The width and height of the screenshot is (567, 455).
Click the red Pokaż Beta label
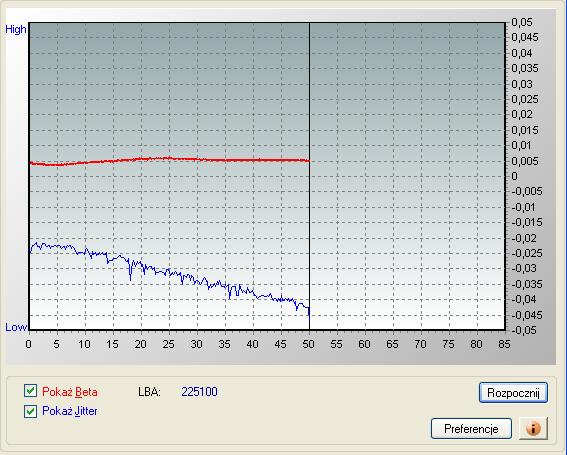click(69, 392)
